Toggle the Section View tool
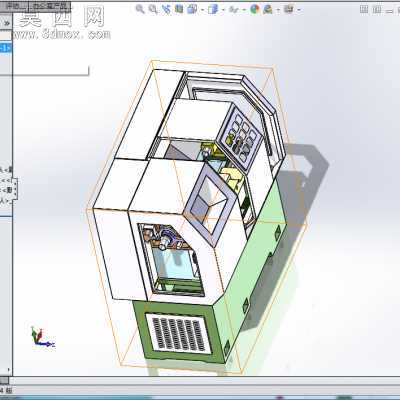 point(179,9)
